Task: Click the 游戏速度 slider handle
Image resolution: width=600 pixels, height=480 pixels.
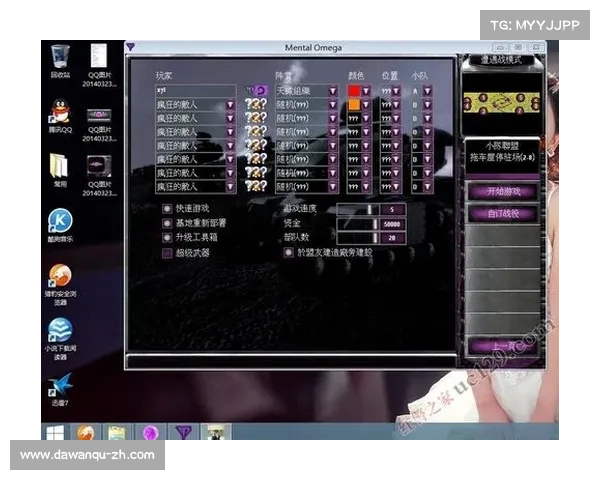Action: [x=370, y=209]
